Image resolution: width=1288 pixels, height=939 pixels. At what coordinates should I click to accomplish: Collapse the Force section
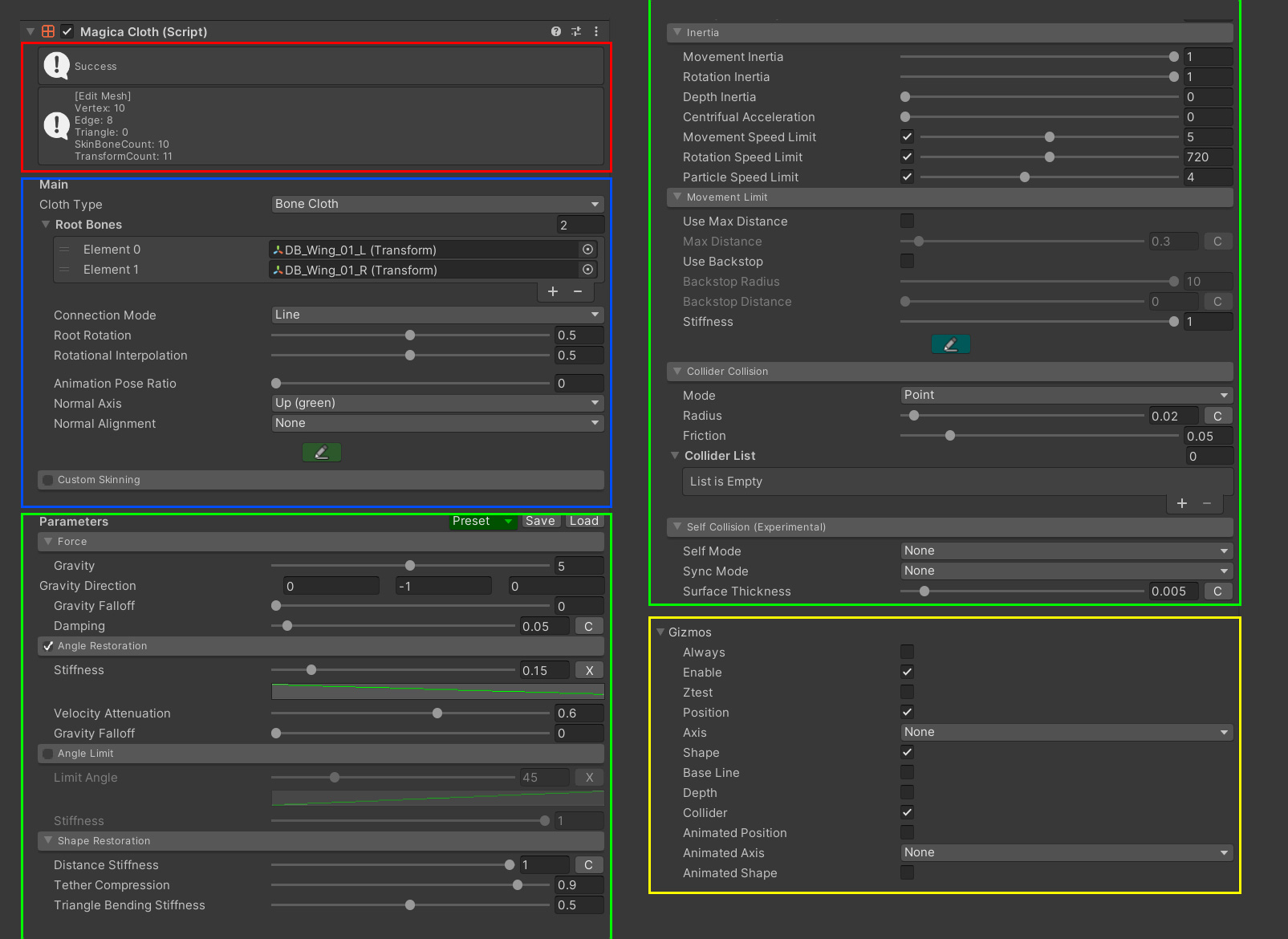coord(48,542)
